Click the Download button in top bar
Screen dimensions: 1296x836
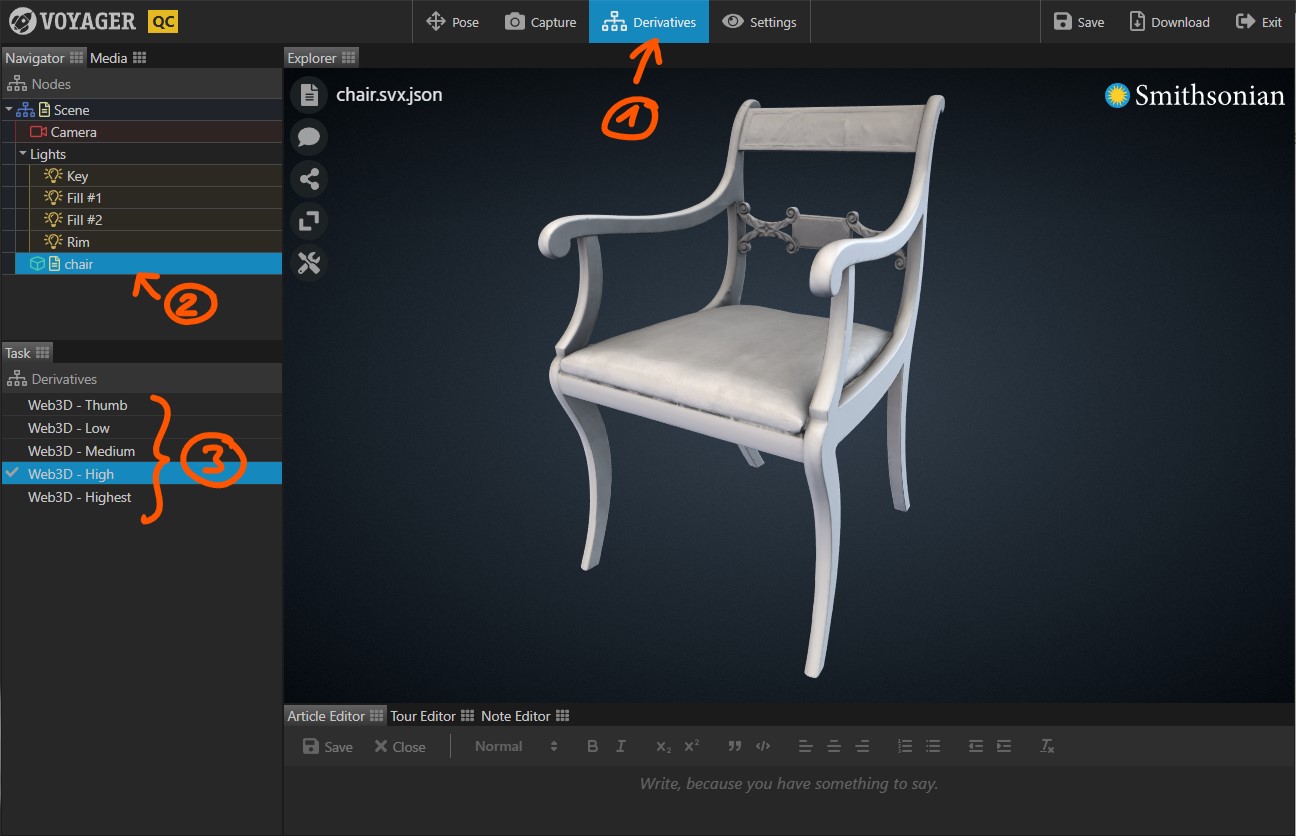point(1169,22)
